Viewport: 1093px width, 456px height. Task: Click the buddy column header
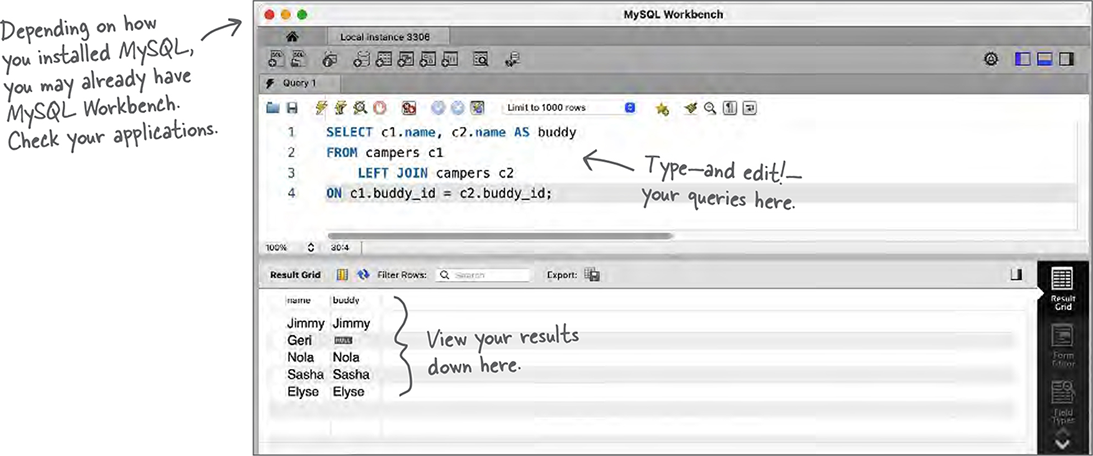pyautogui.click(x=346, y=300)
